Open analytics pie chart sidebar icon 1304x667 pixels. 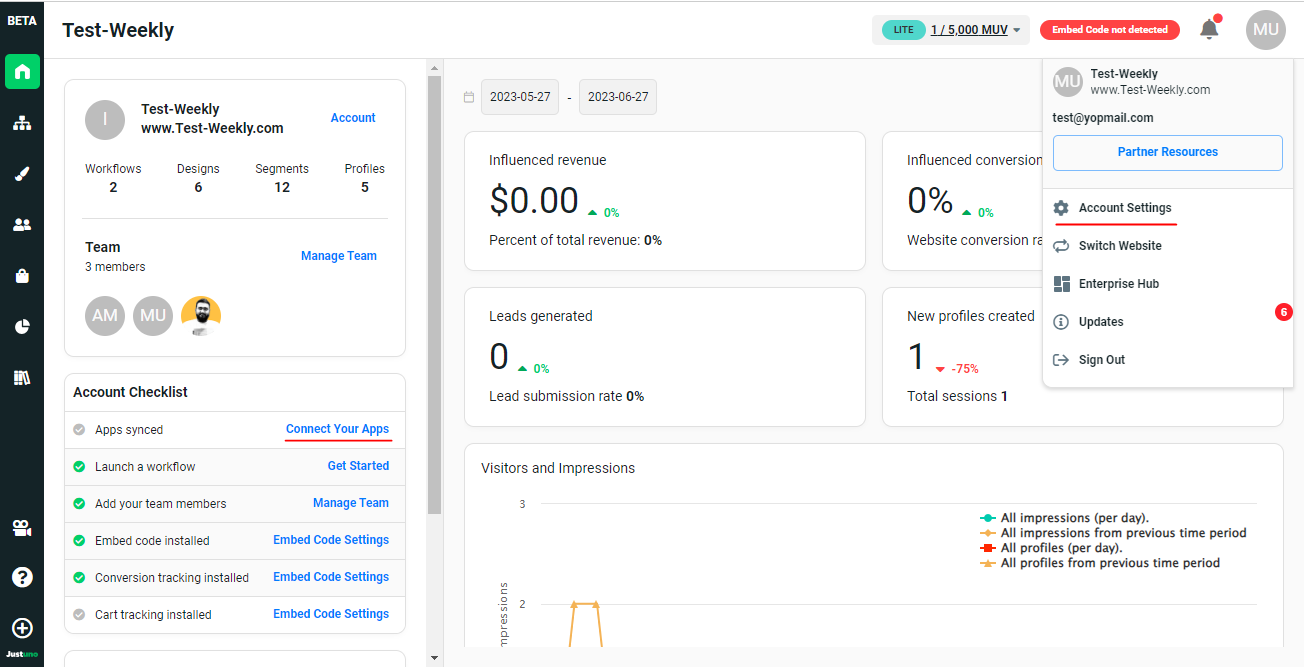(x=22, y=327)
